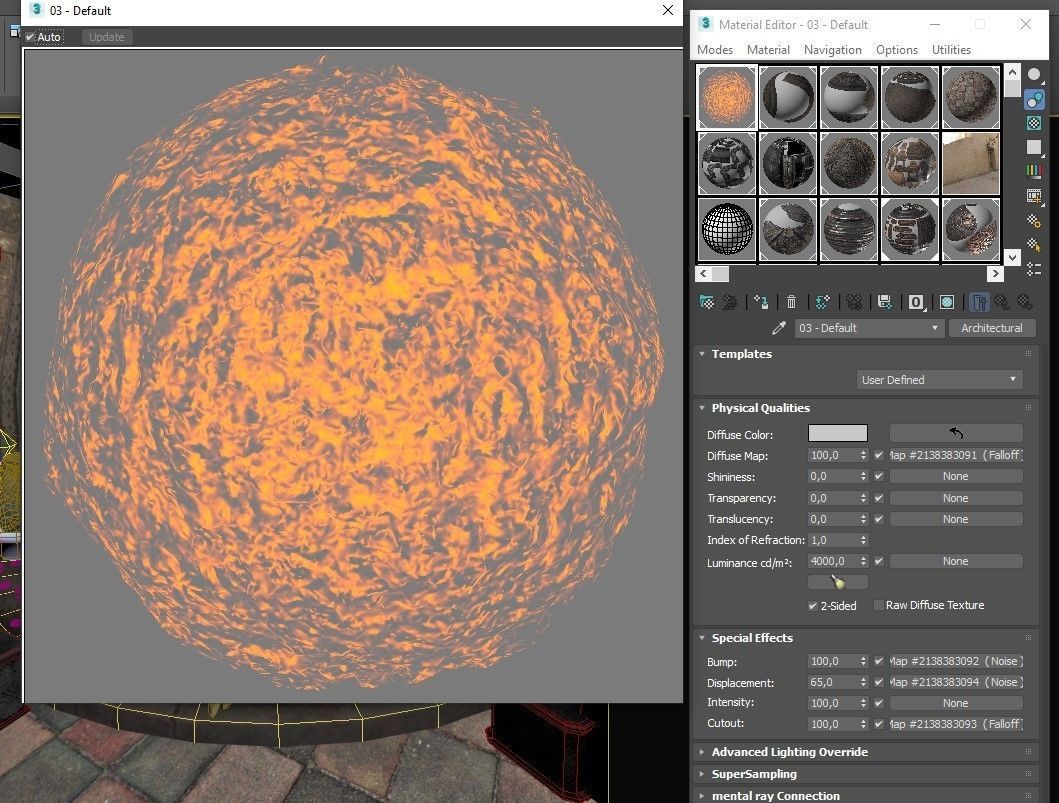The height and width of the screenshot is (803, 1059).
Task: Click the Bump Noise map button
Action: (956, 662)
